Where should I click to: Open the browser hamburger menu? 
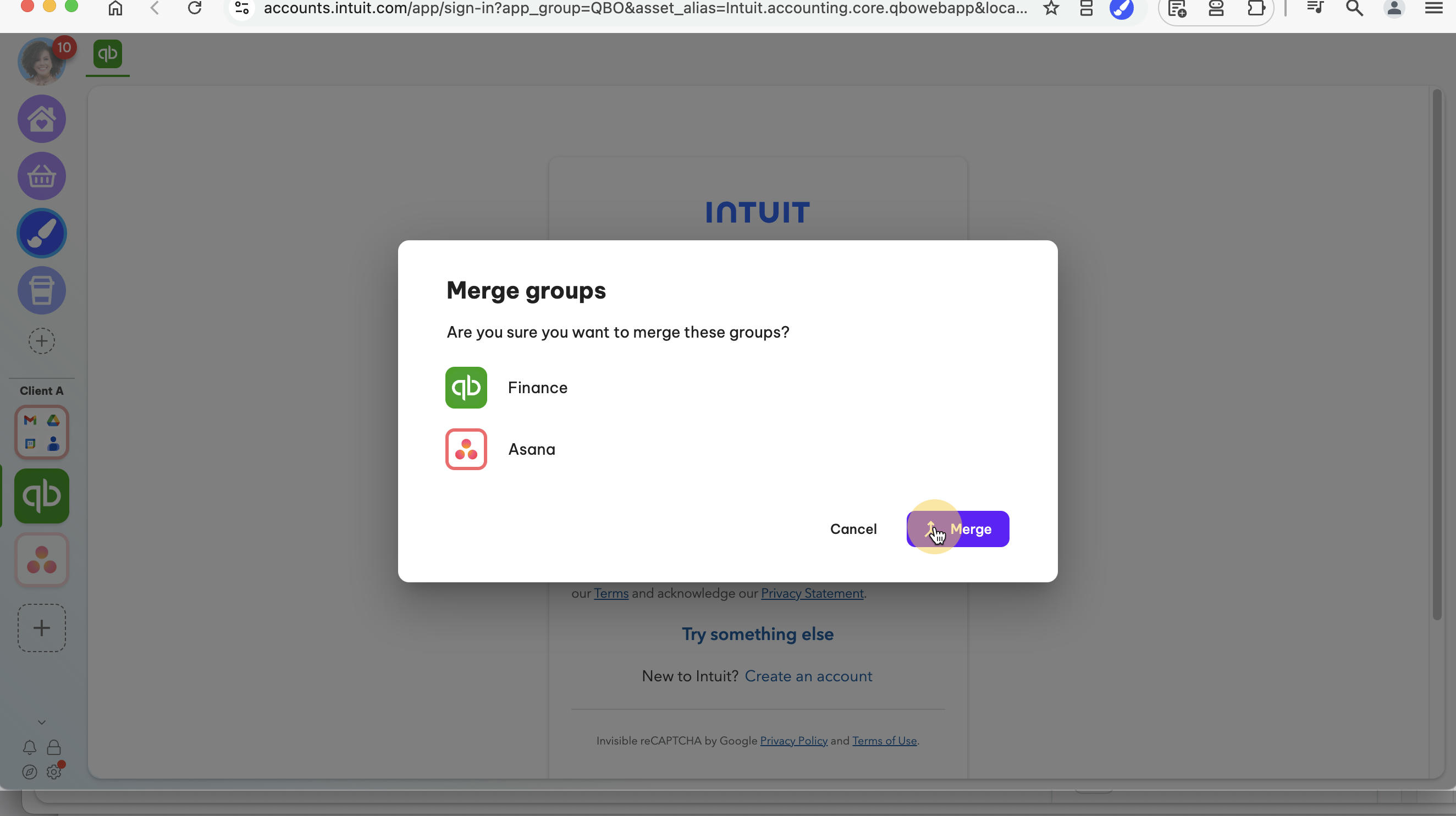point(1433,8)
